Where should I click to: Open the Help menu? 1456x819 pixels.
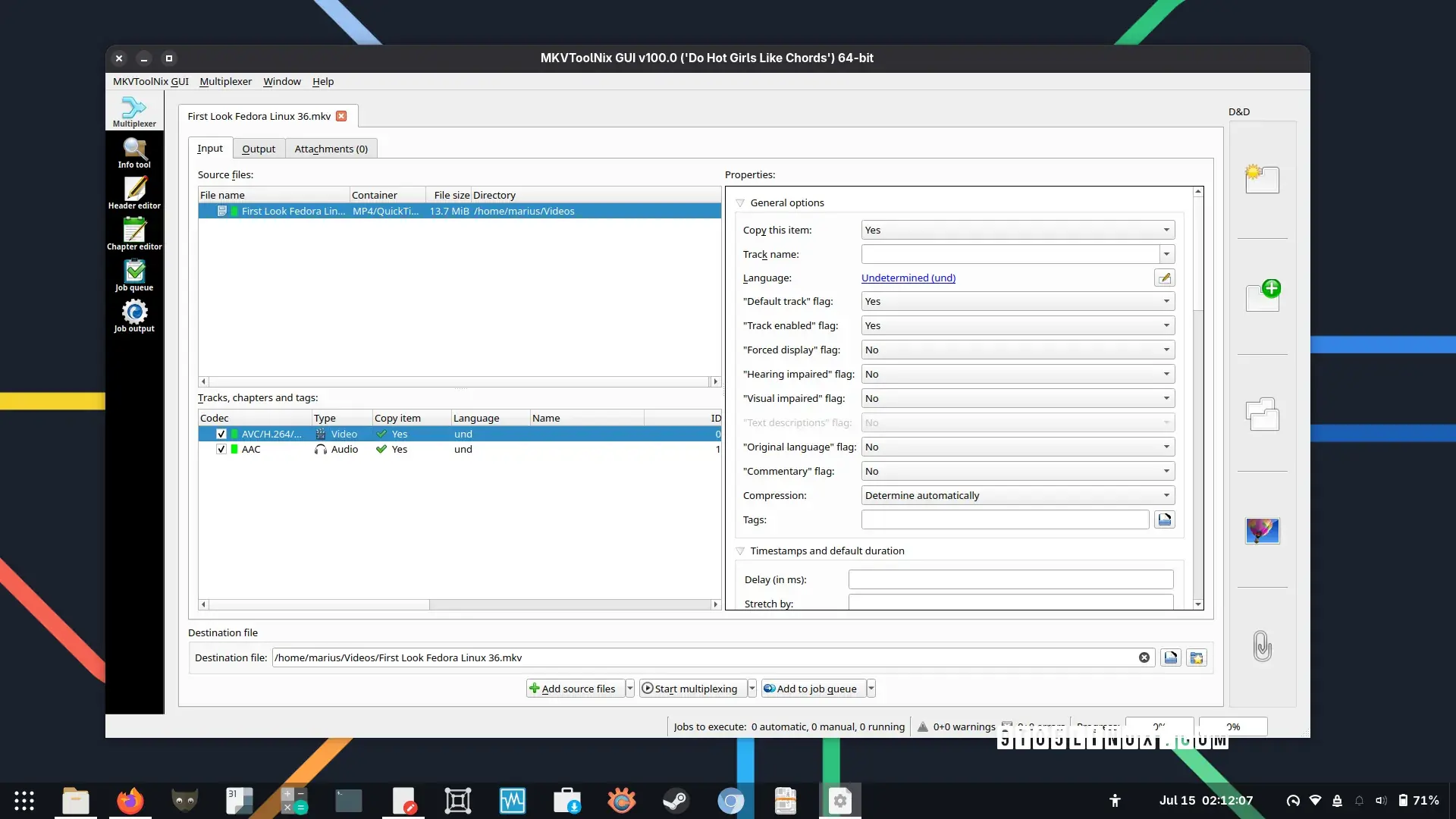pos(323,82)
